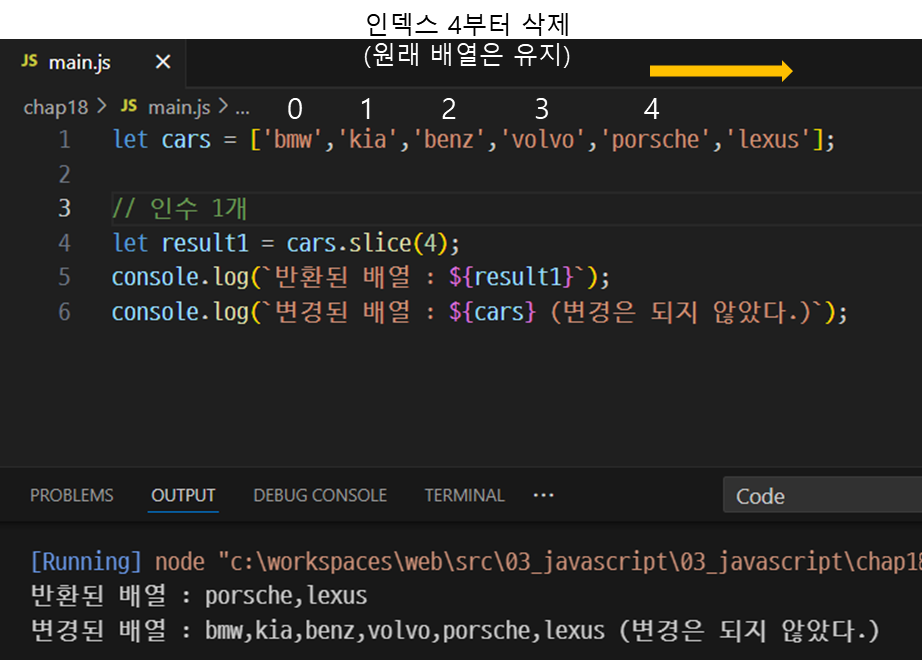Switch to the PROBLEMS panel tab
Viewport: 922px width, 660px height.
tap(72, 495)
